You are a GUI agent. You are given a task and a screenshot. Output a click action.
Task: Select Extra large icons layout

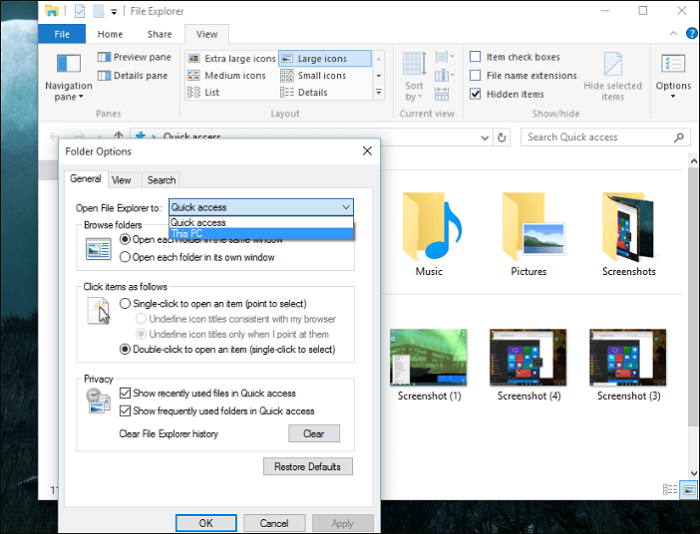[x=231, y=59]
